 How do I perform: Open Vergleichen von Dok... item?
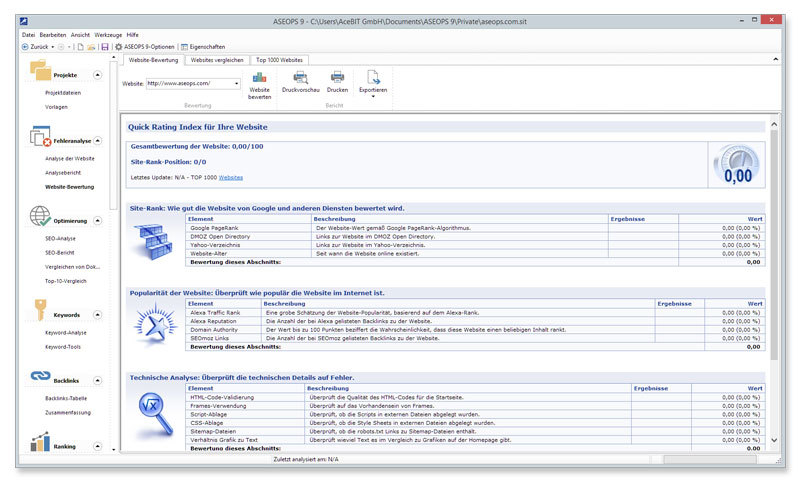(72, 267)
